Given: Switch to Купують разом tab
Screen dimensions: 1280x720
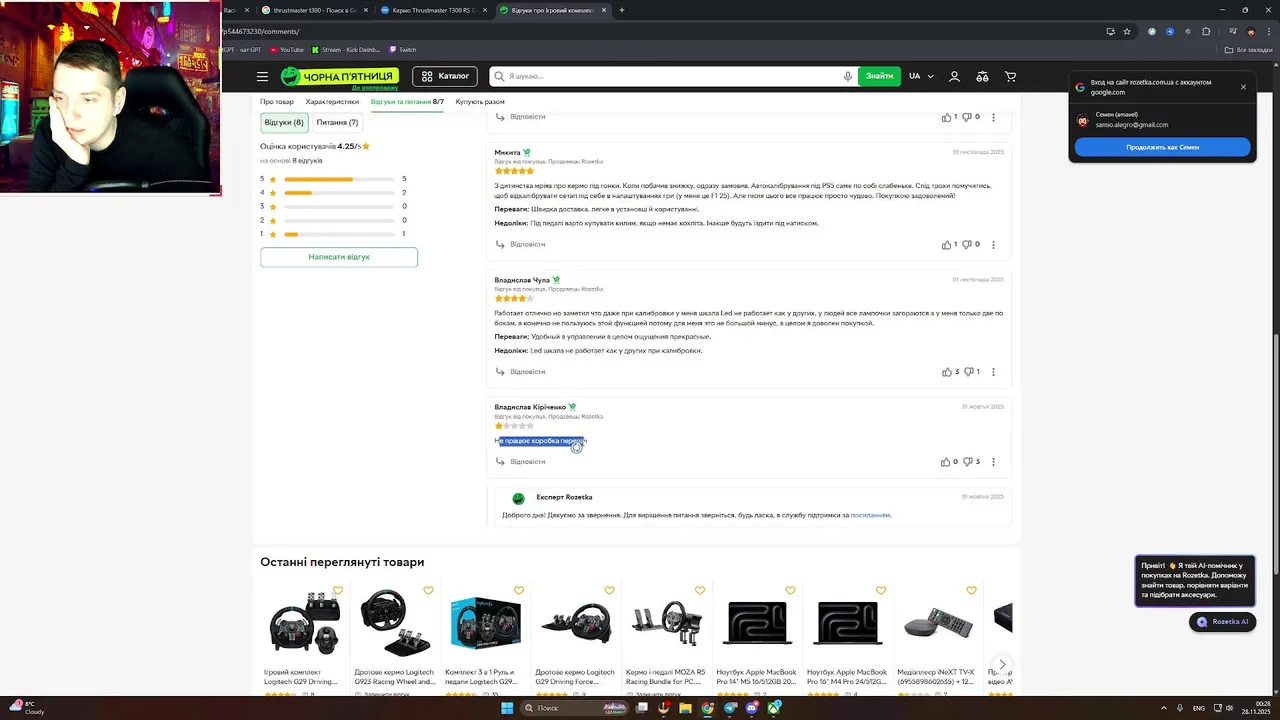Looking at the screenshot, I should point(480,102).
